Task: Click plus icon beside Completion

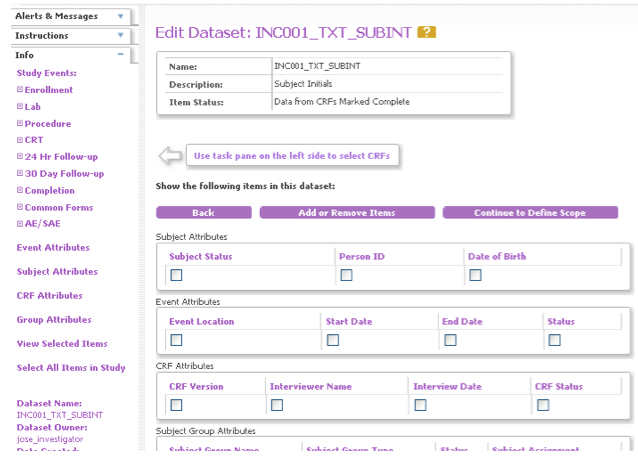Action: click(x=20, y=190)
